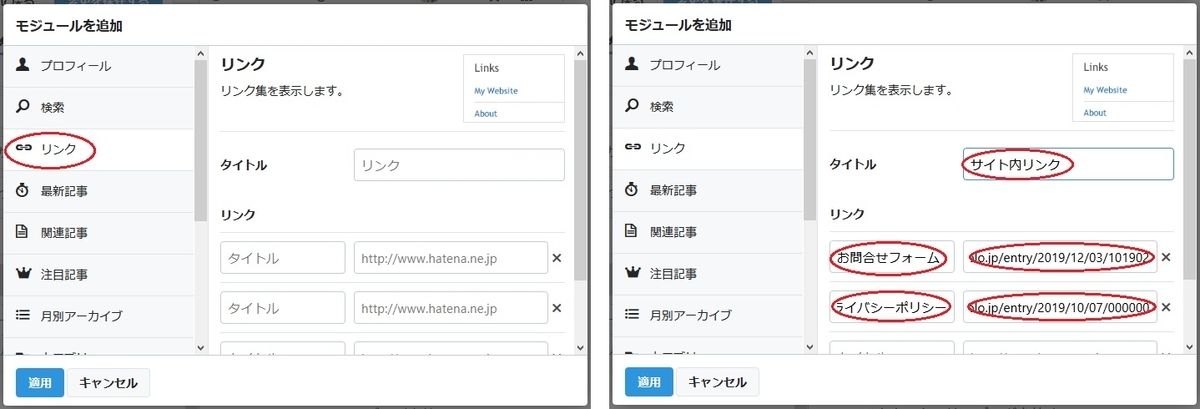Choose the 最新記事 stopwatch icon in left dialog
The image size is (1200, 409).
(x=22, y=190)
